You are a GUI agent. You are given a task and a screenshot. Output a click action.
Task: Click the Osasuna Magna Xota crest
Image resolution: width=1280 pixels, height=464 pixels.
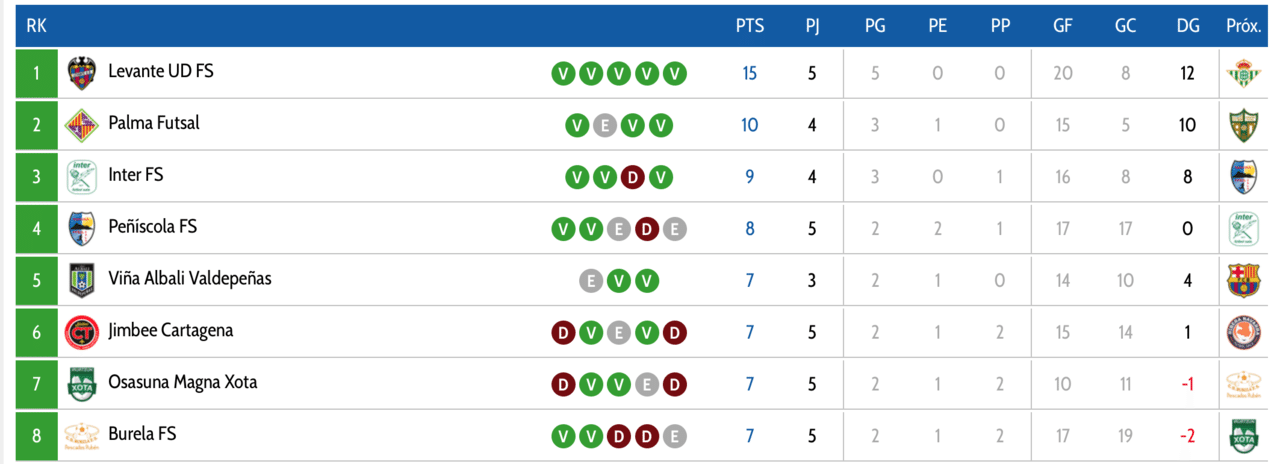(81, 385)
